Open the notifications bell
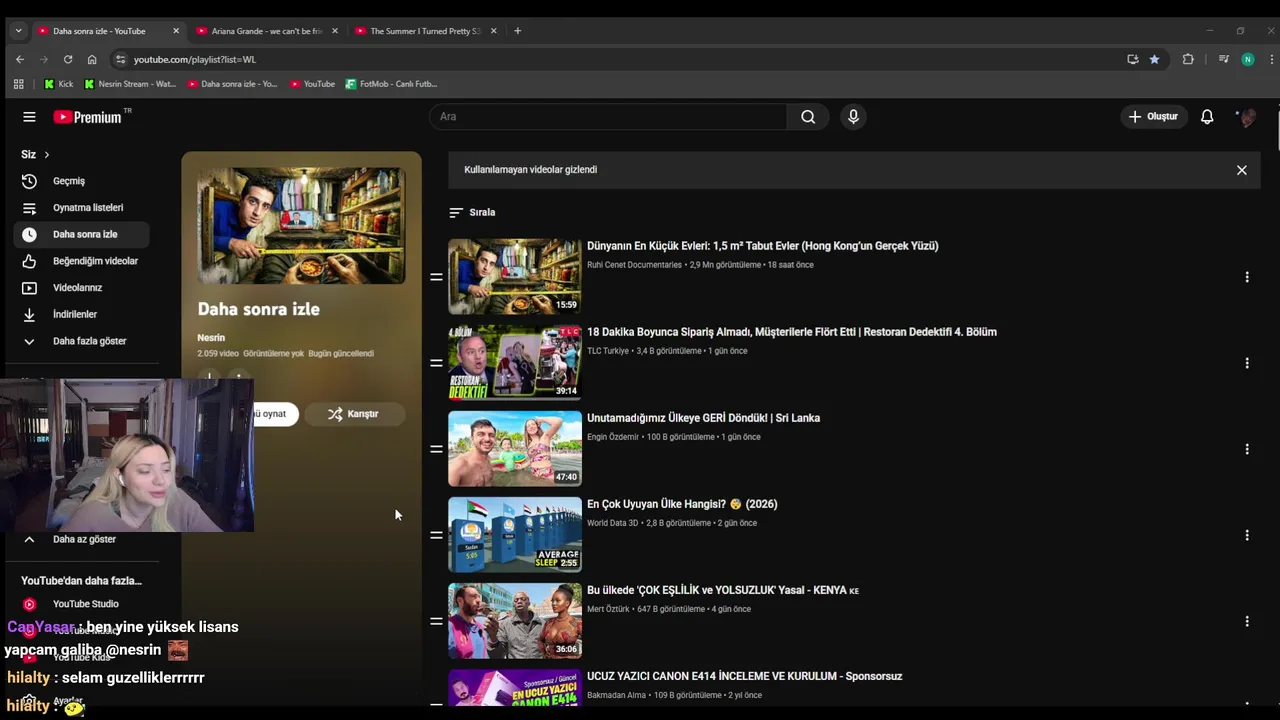Screen dimensions: 1280x720 (x=1207, y=117)
